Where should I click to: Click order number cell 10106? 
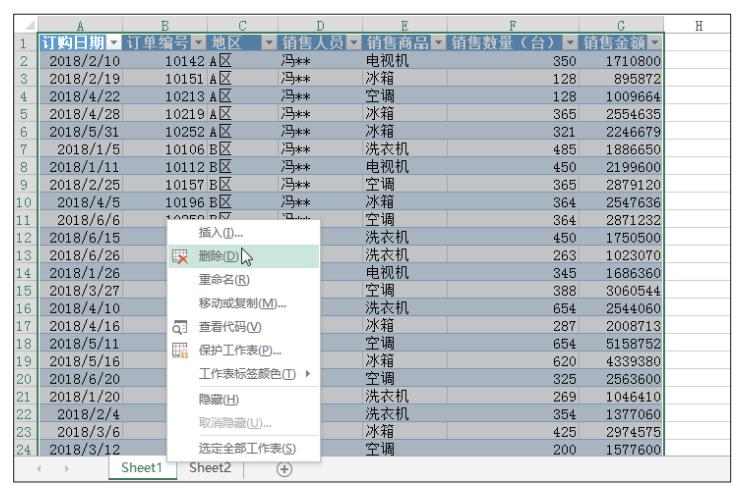165,150
